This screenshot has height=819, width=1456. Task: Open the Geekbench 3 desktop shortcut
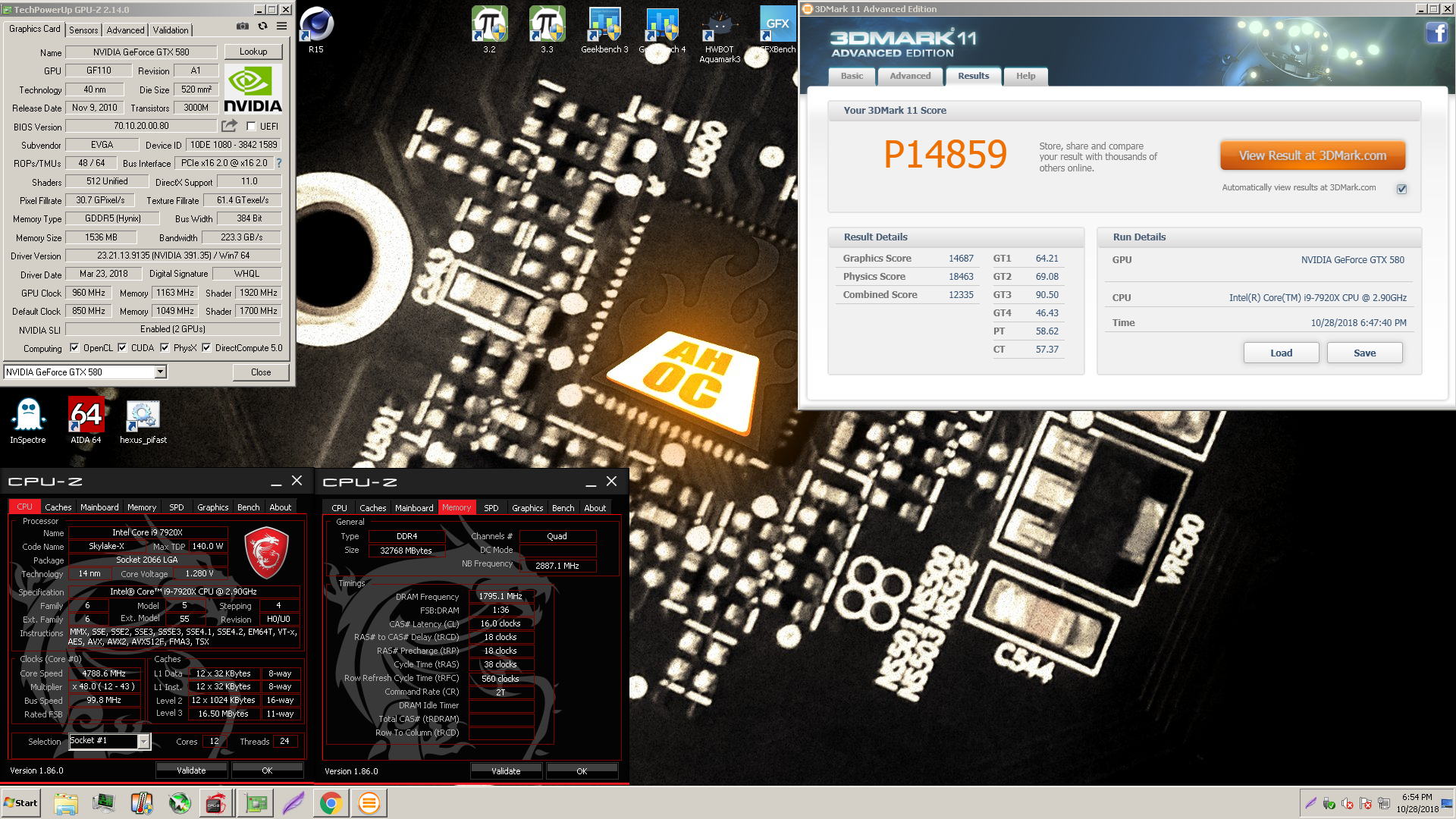pyautogui.click(x=604, y=30)
